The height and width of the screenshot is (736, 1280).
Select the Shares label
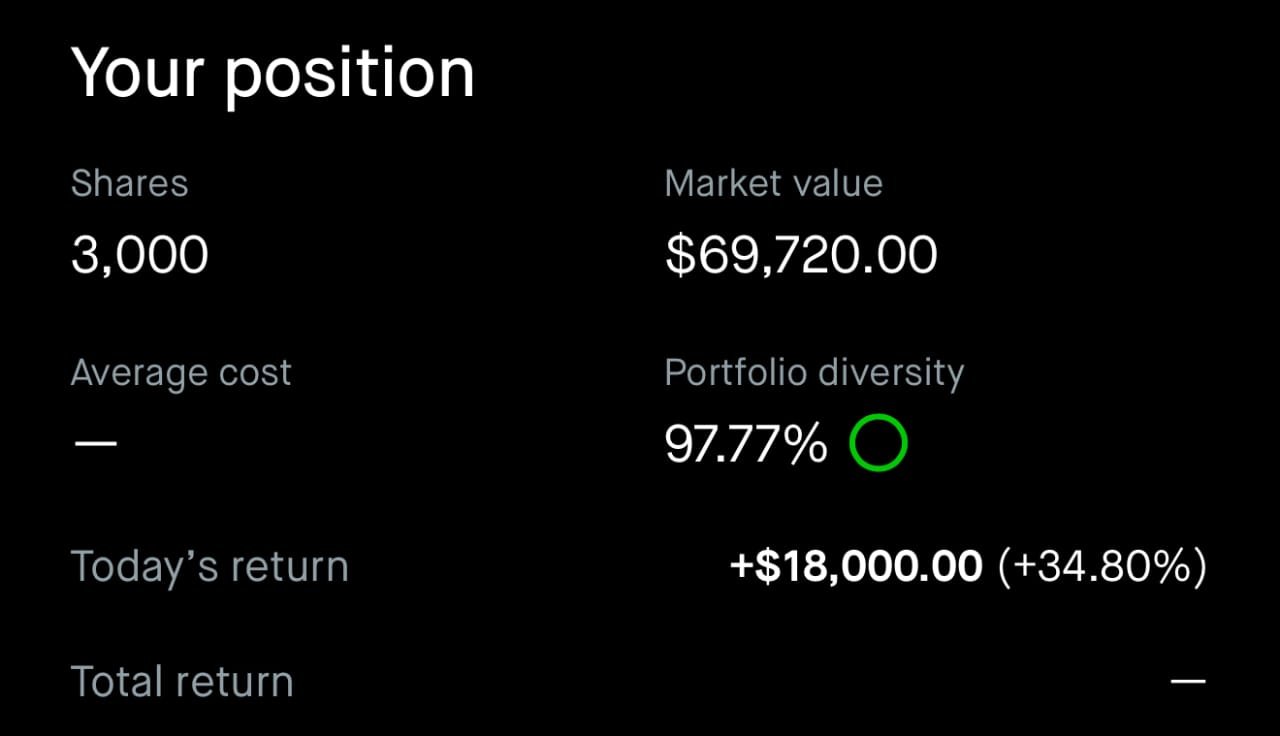129,184
